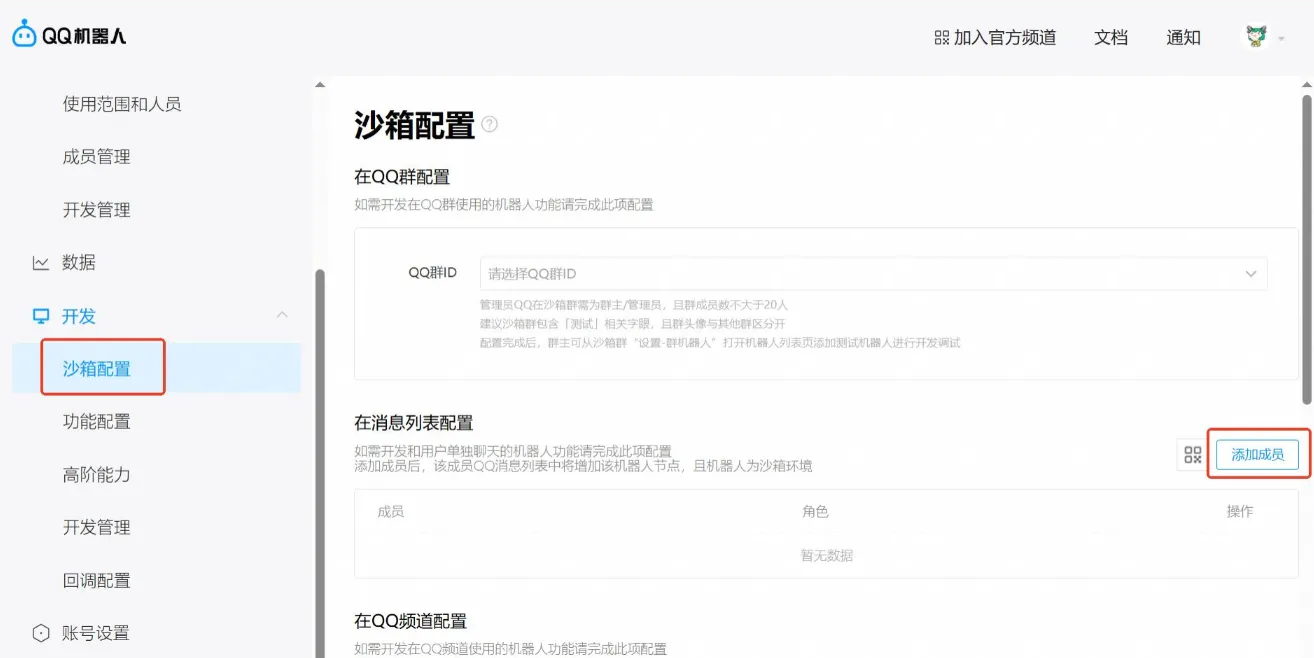Open the QR grid icon beside 加入官方频道
1314x658 pixels.
coord(941,38)
